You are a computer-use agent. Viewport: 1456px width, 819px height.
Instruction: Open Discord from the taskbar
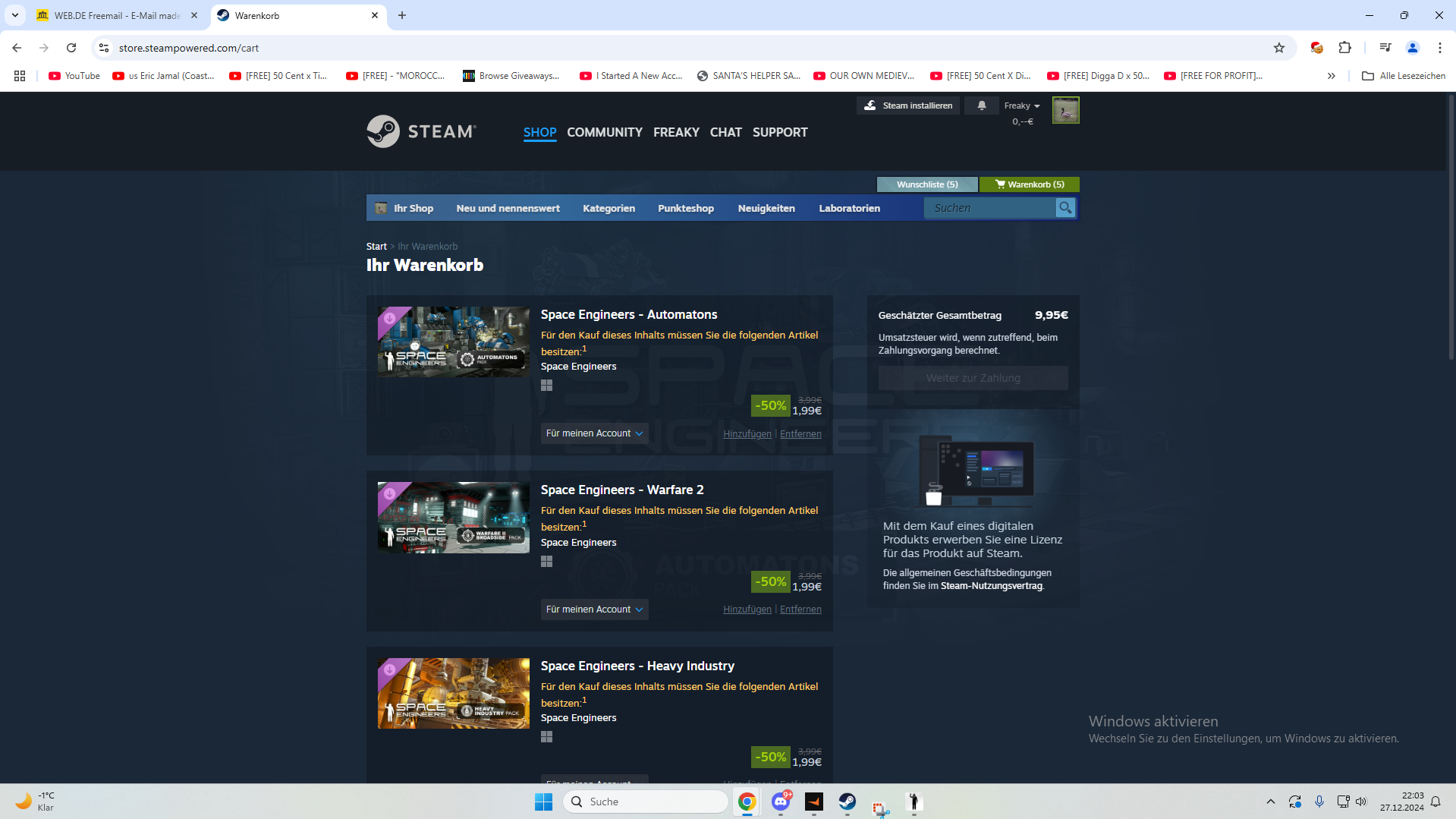pos(780,802)
